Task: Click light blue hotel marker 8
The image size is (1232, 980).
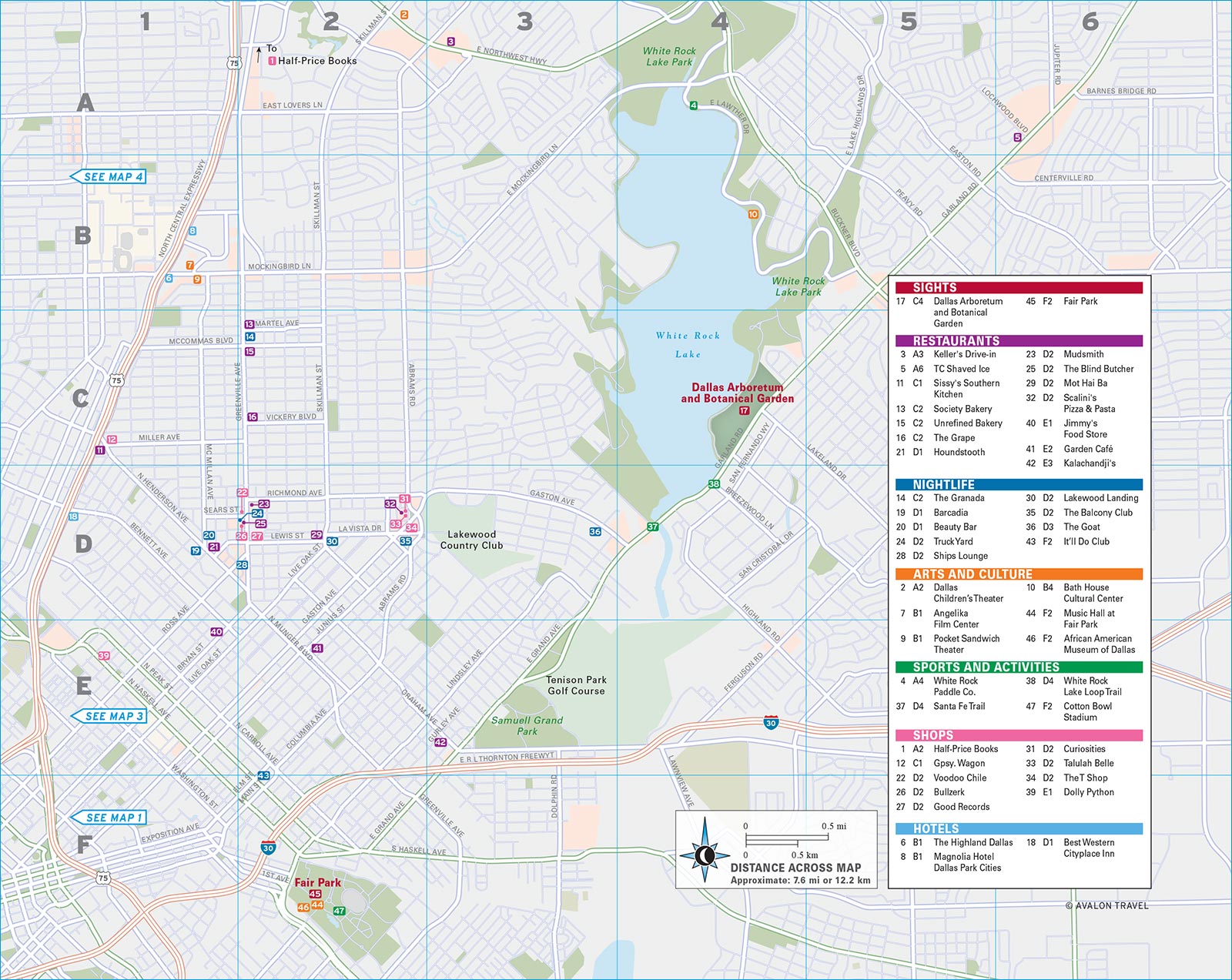Action: tap(192, 230)
